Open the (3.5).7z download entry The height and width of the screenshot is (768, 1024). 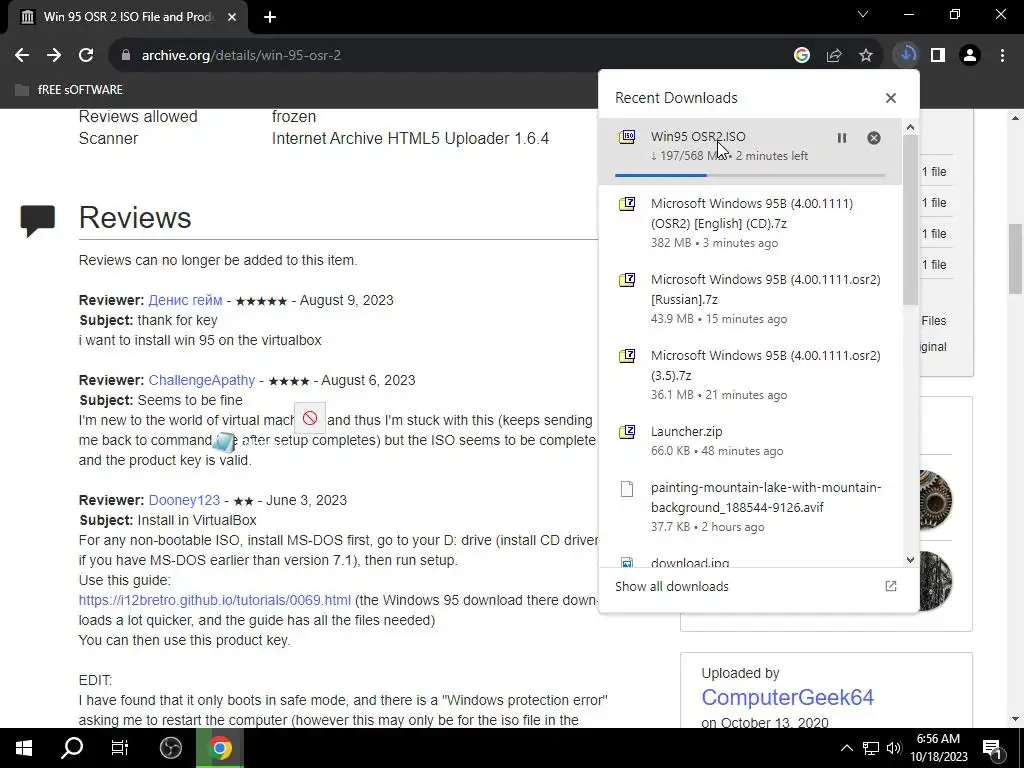750,375
